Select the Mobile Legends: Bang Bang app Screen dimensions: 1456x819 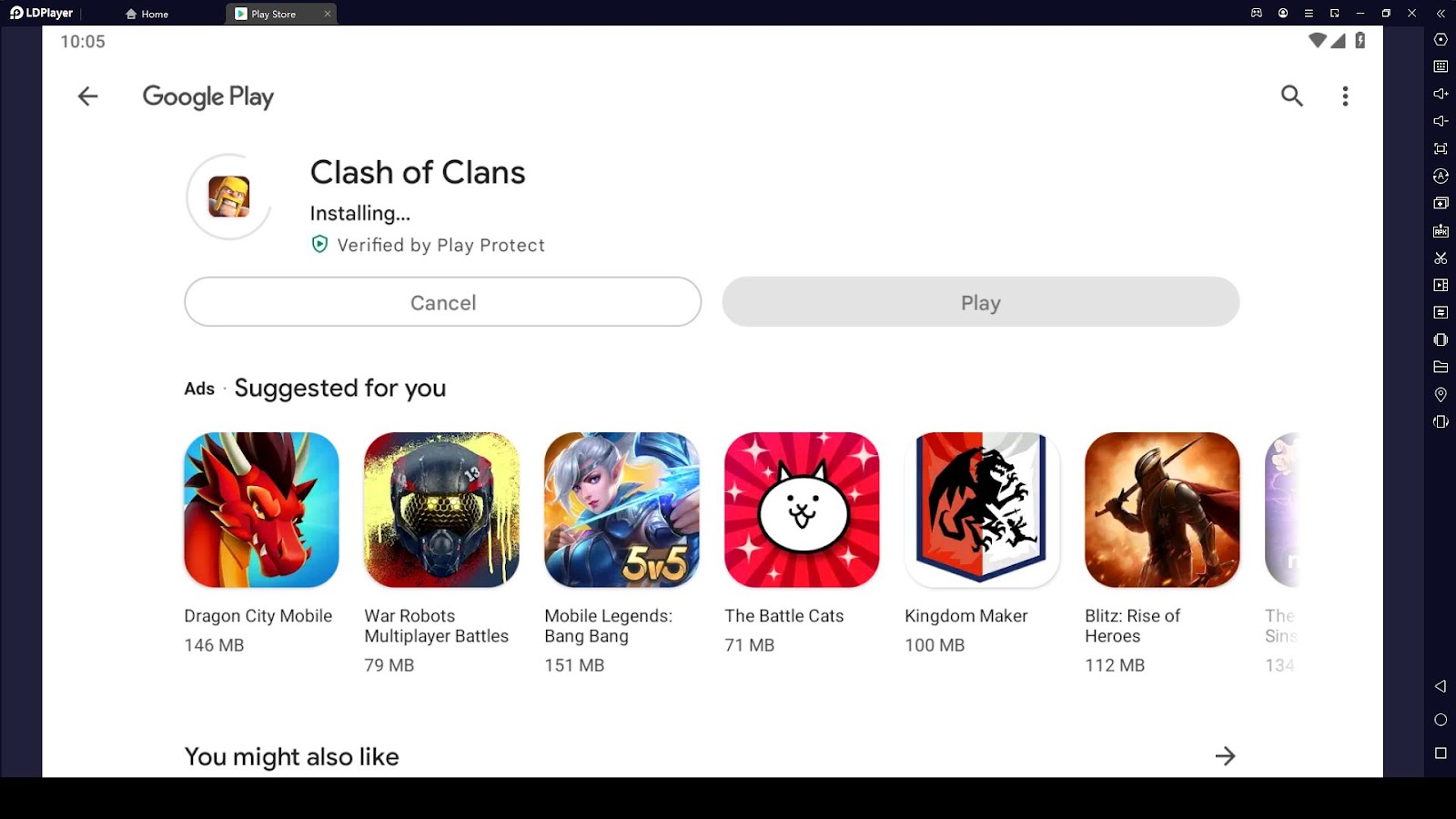pyautogui.click(x=622, y=510)
